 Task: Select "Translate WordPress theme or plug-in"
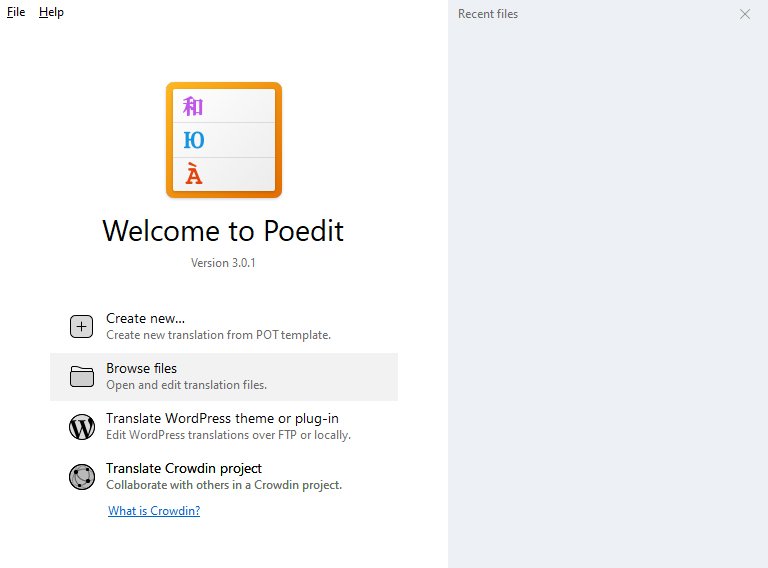229,419
